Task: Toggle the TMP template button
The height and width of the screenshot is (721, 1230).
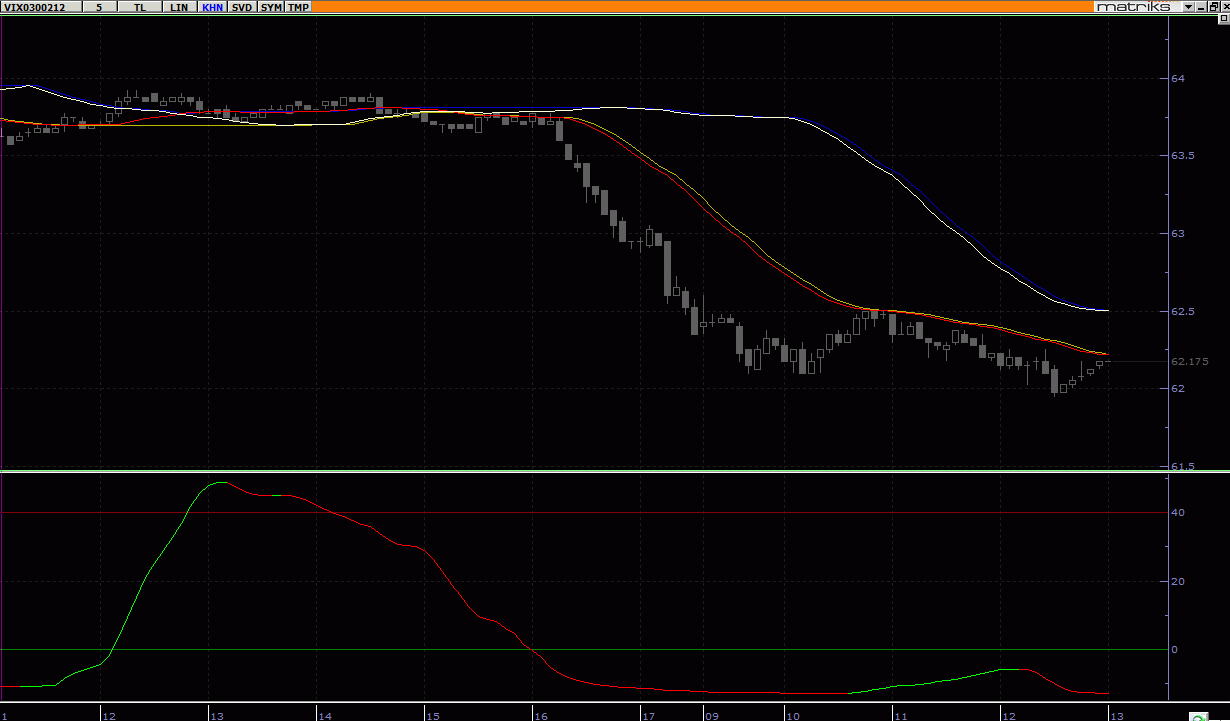Action: (x=299, y=7)
